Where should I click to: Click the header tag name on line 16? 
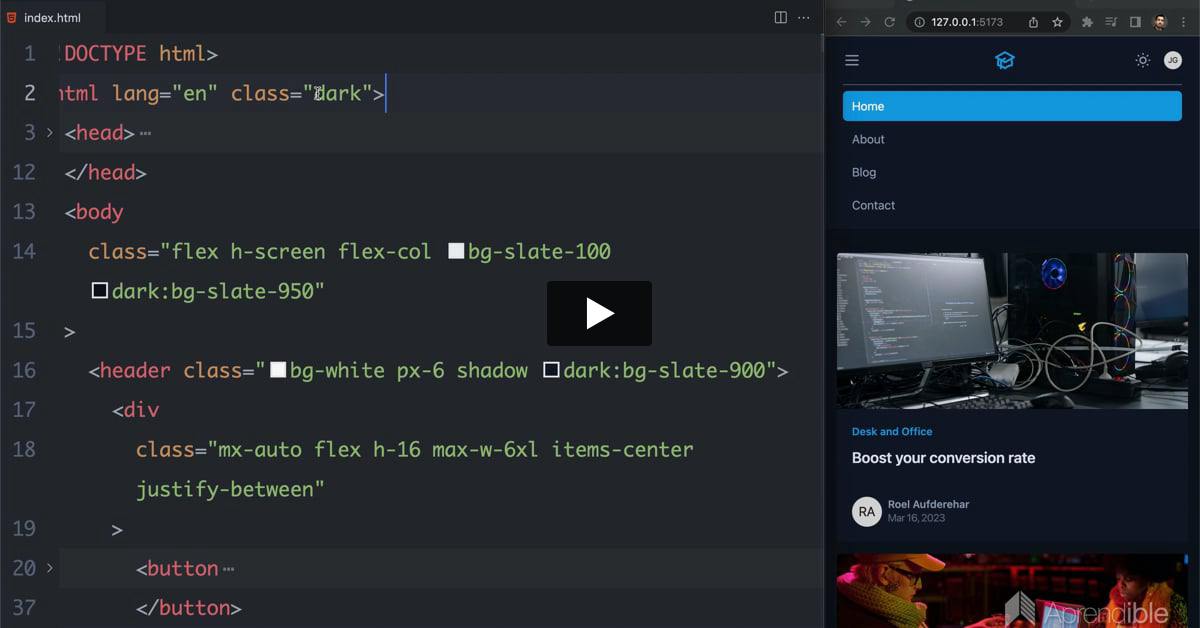135,370
